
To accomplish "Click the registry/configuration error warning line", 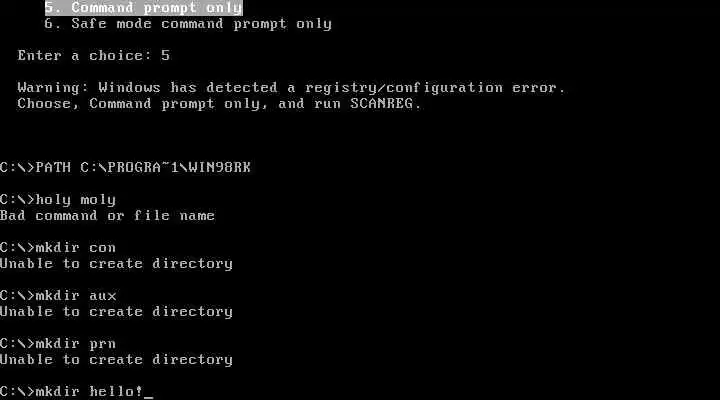I will click(x=291, y=88).
